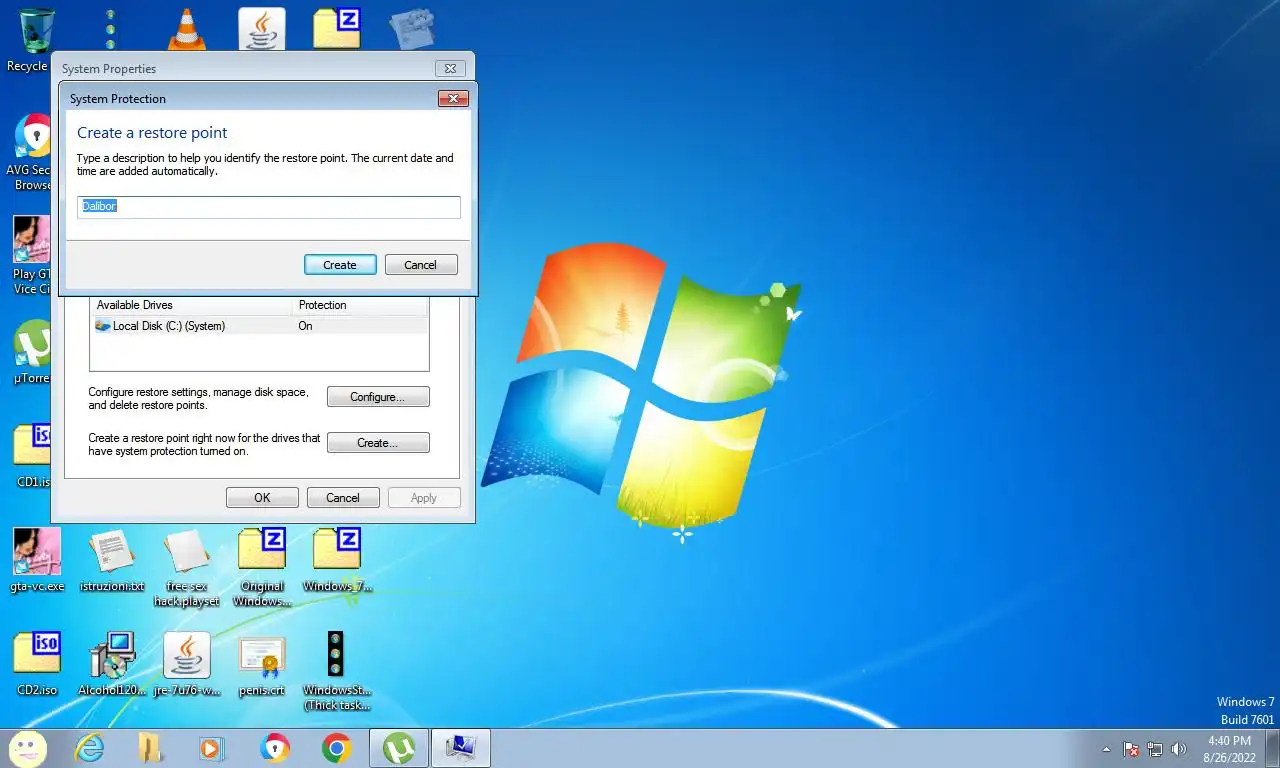Launch VLC media player cone icon
Viewport: 1280px width, 768px height.
(x=186, y=29)
